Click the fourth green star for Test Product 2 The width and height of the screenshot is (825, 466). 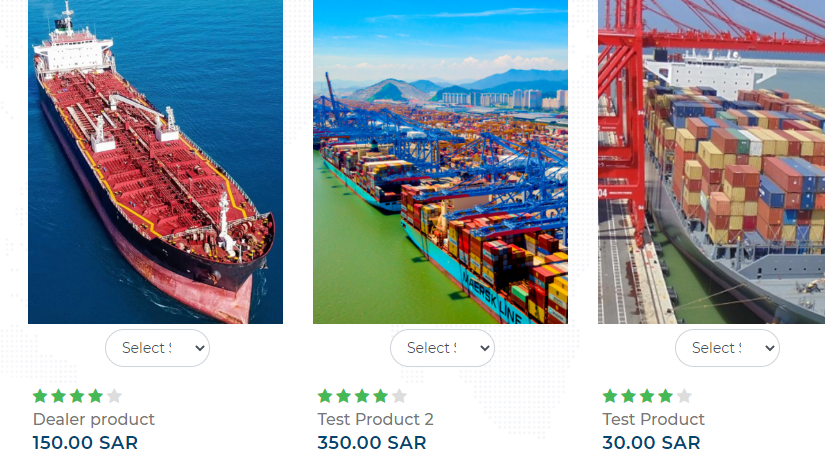(x=381, y=396)
